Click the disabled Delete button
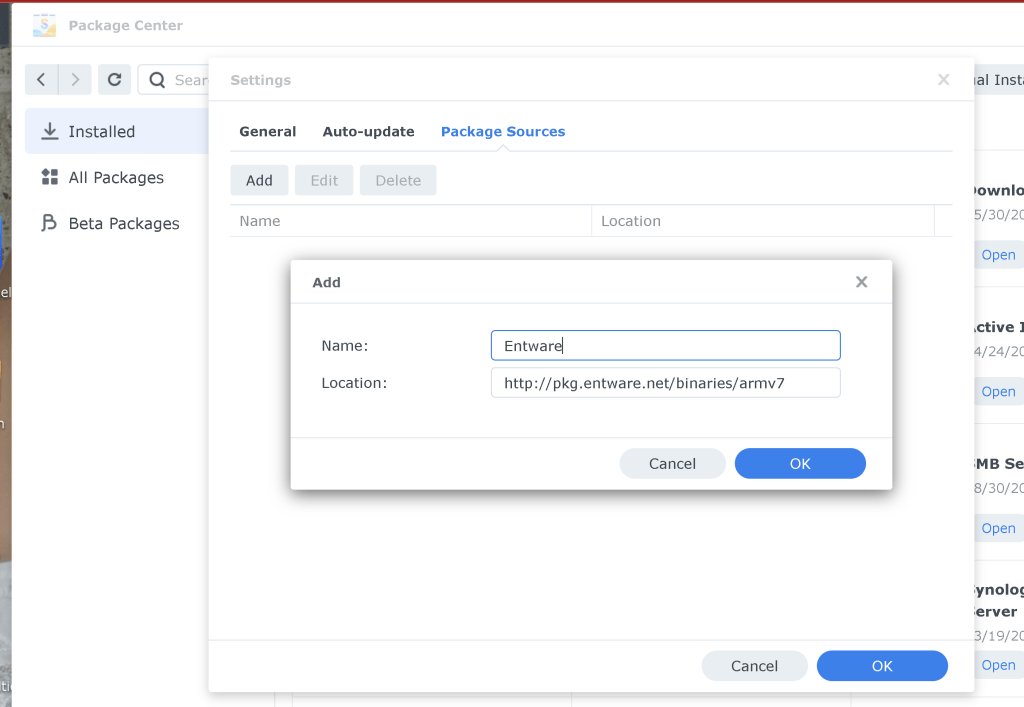The height and width of the screenshot is (707, 1024). coord(398,180)
